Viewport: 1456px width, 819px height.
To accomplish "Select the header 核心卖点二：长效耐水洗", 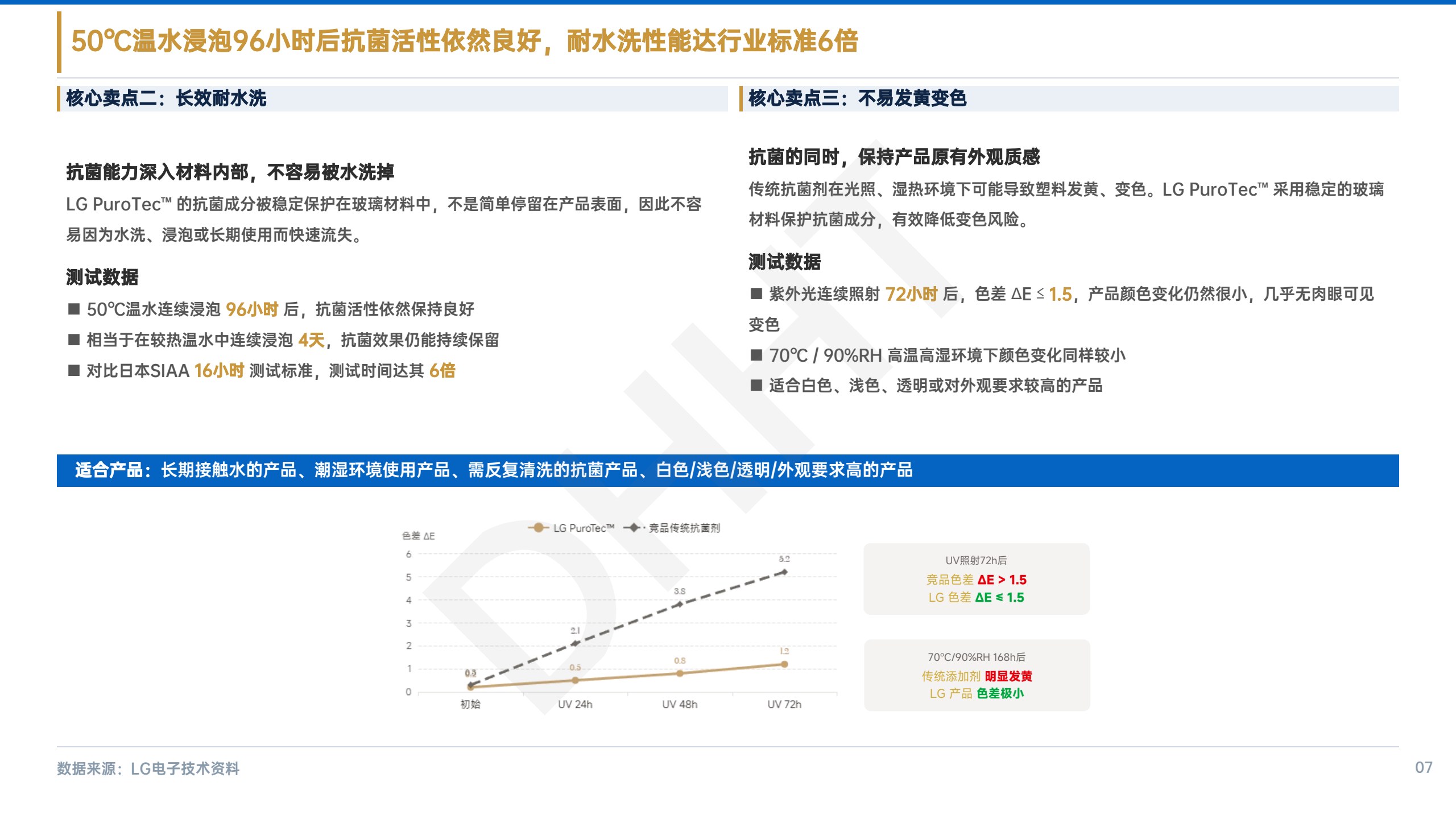I will (x=166, y=98).
